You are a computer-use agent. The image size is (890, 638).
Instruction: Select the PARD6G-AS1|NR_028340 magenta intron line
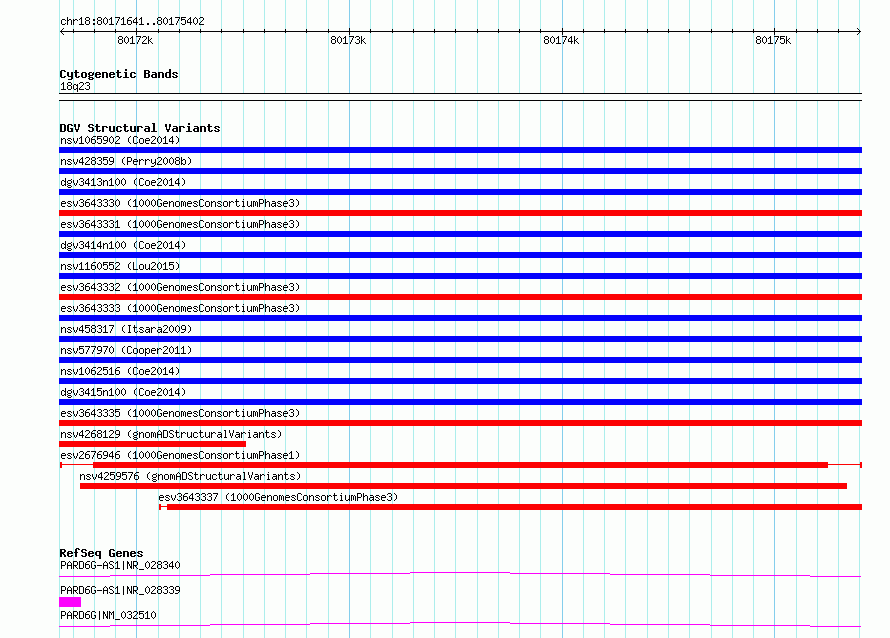pyautogui.click(x=460, y=574)
